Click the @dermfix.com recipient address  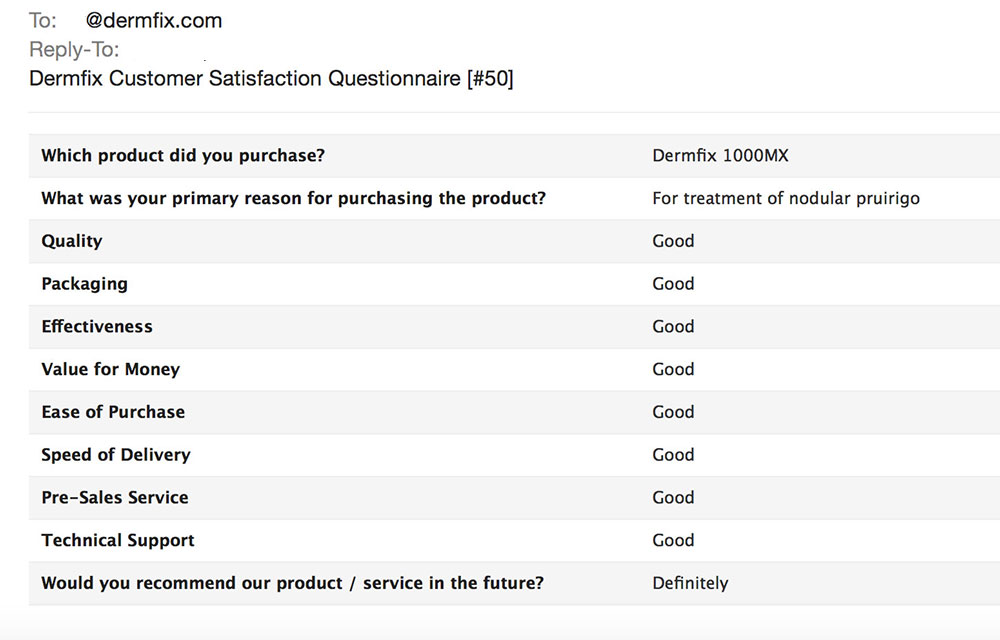(x=154, y=20)
